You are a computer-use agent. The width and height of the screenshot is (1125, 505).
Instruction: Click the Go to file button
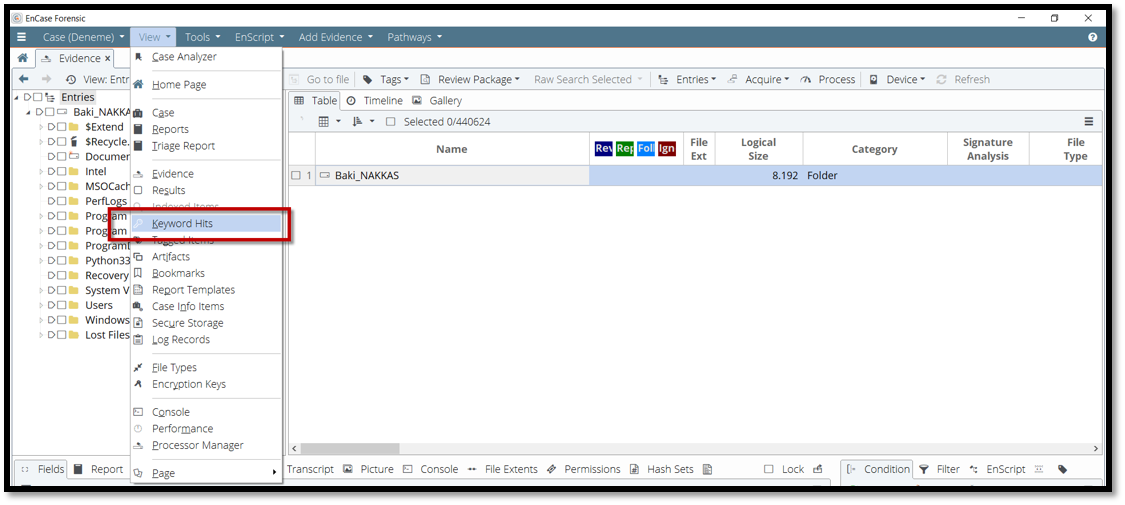[x=320, y=79]
